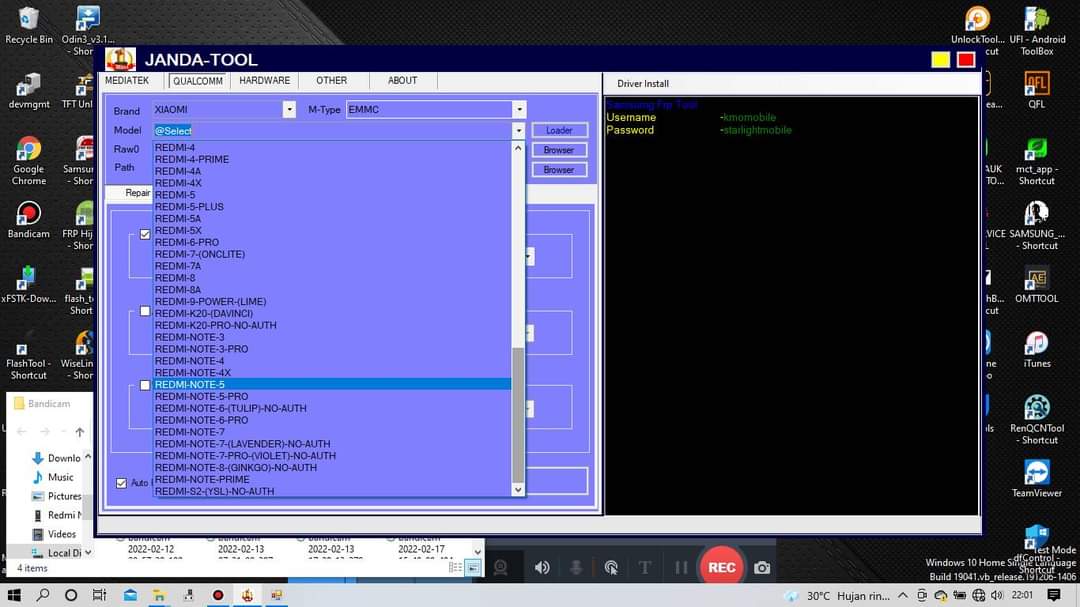1080x607 pixels.
Task: Switch to the MEDIATEK tab
Action: tap(127, 81)
